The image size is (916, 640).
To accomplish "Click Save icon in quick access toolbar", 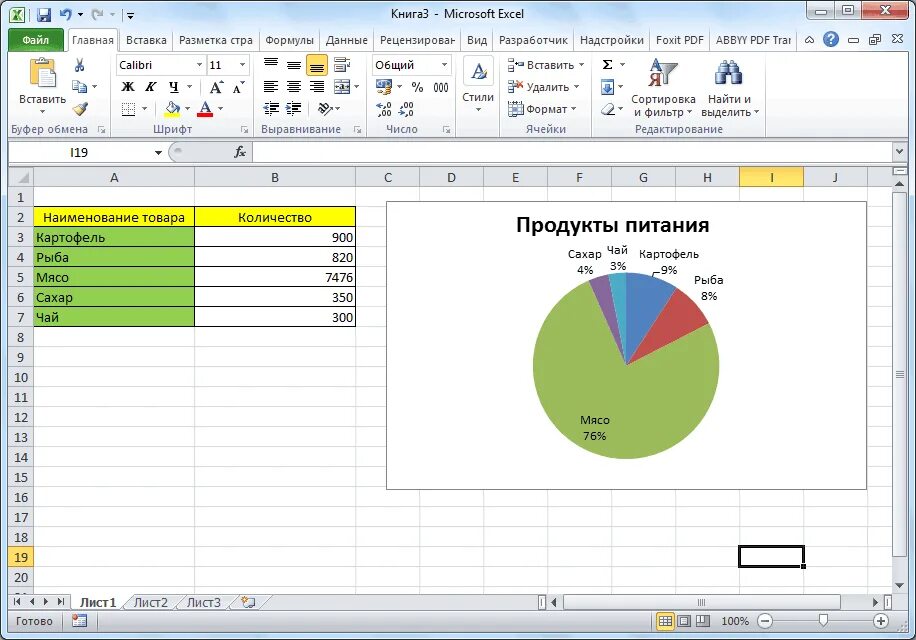I will tap(43, 15).
